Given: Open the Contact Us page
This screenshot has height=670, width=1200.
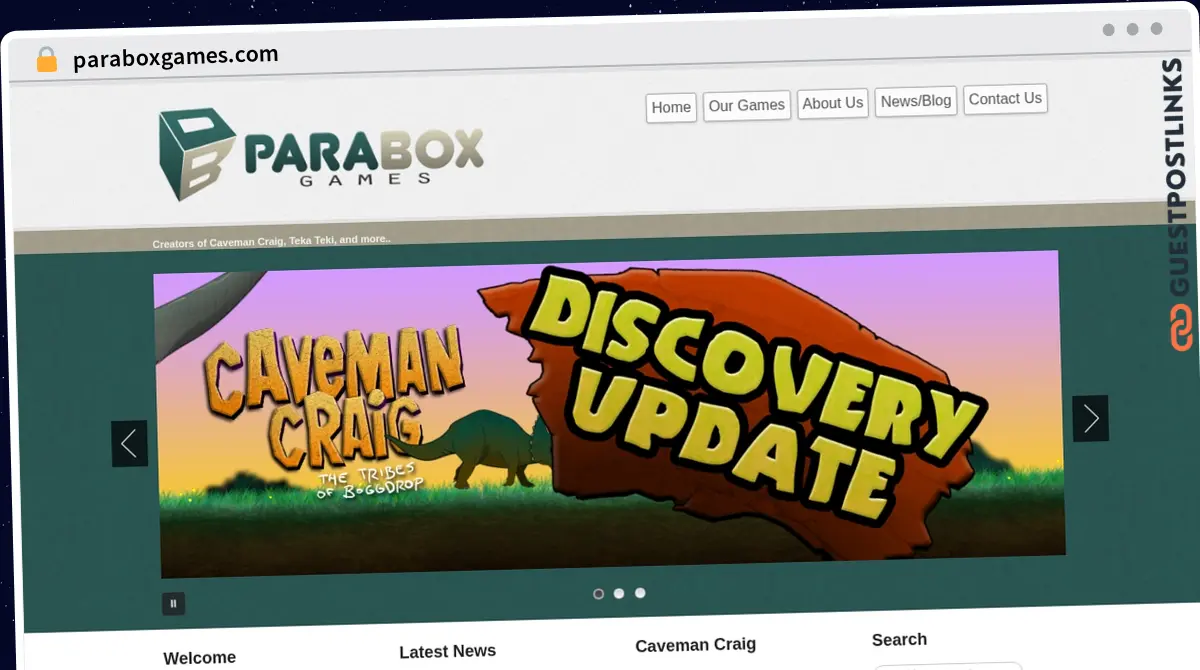Looking at the screenshot, I should point(1005,99).
